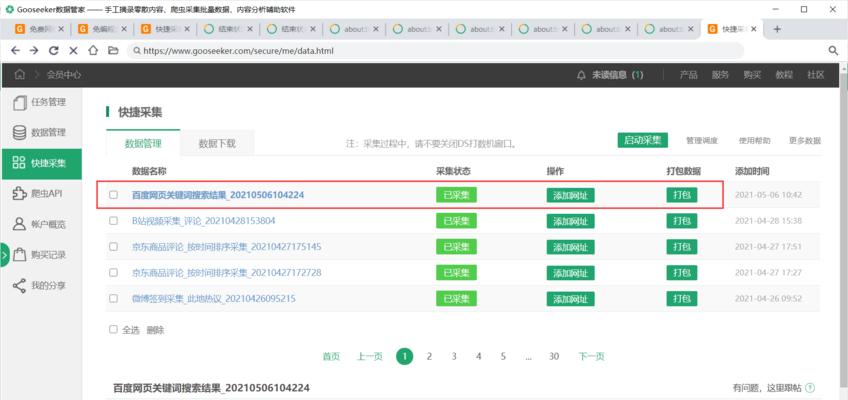This screenshot has height=400, width=848.
Task: Stop page loading with the X toolbar icon
Action: [74, 50]
